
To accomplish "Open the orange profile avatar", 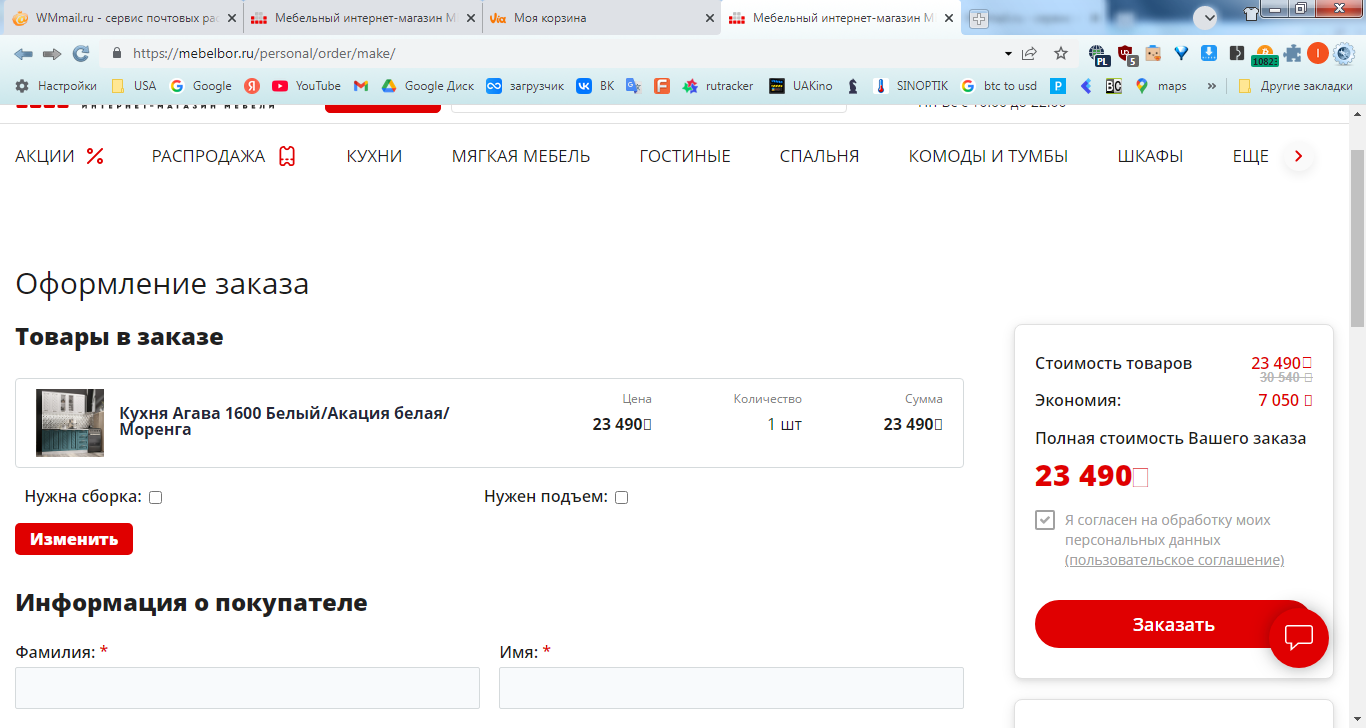I will [x=1318, y=53].
